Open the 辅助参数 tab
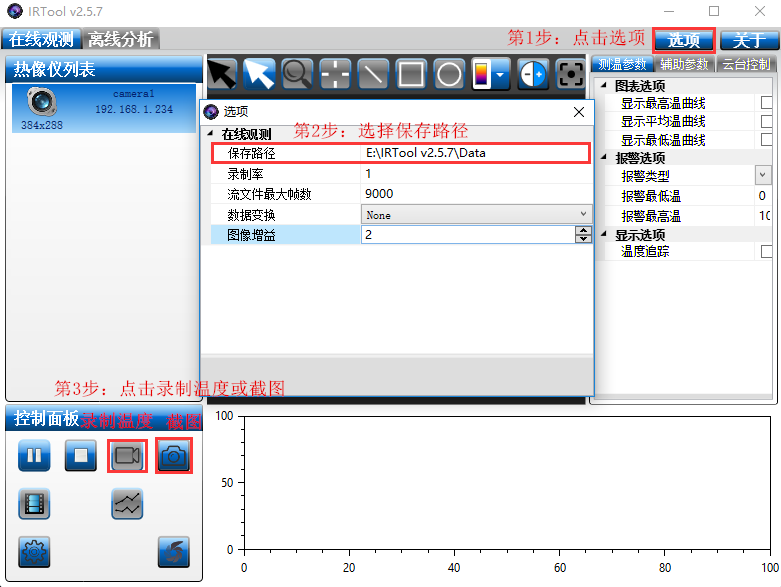Screen dimensions: 781x587 coord(684,65)
